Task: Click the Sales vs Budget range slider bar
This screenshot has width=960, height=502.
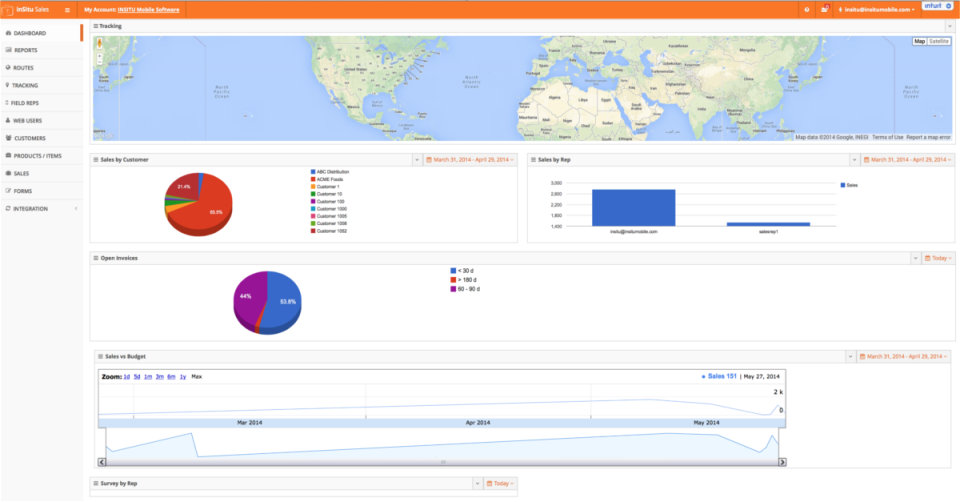Action: [x=442, y=462]
